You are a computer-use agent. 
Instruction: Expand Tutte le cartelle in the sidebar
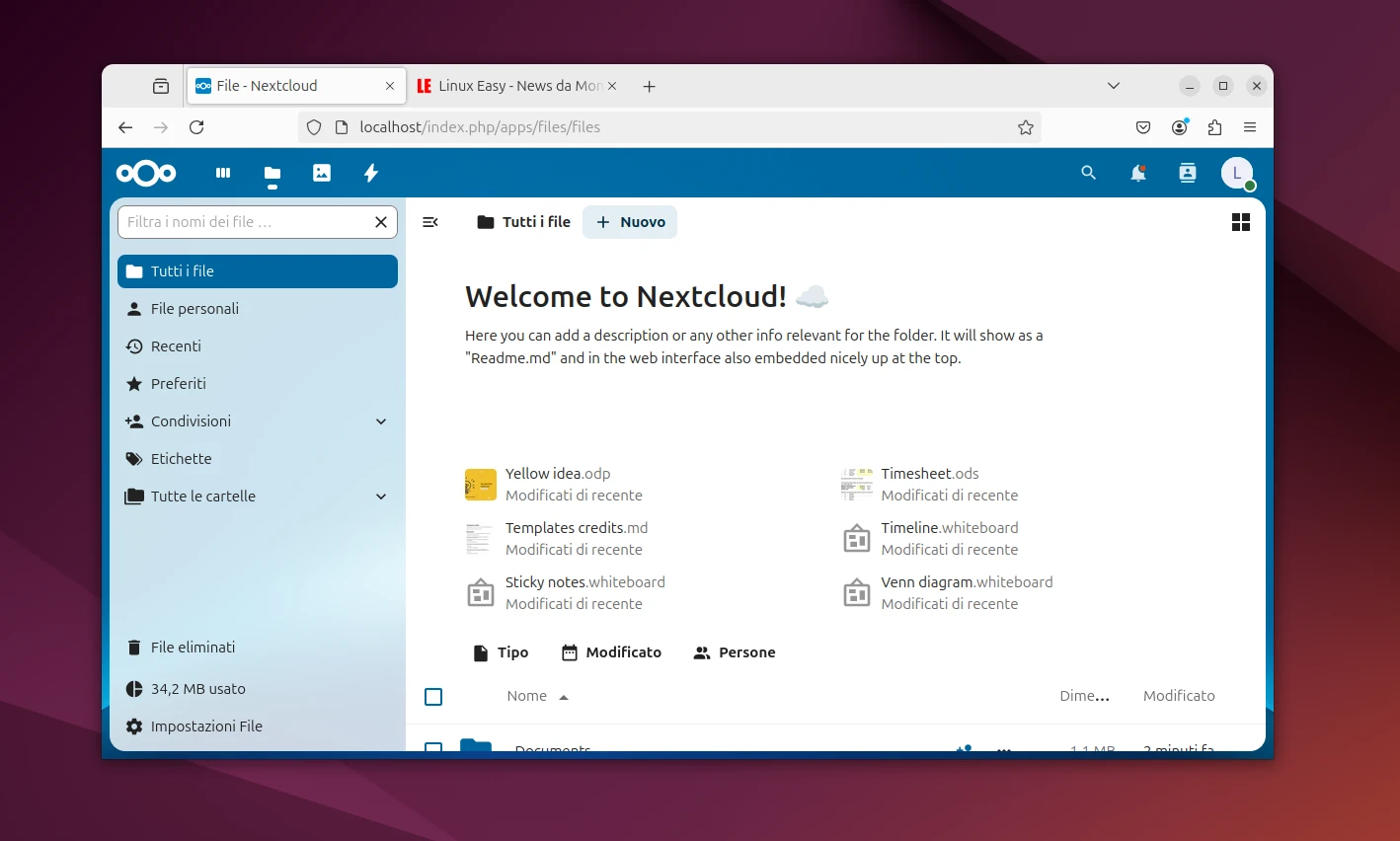pyautogui.click(x=380, y=497)
